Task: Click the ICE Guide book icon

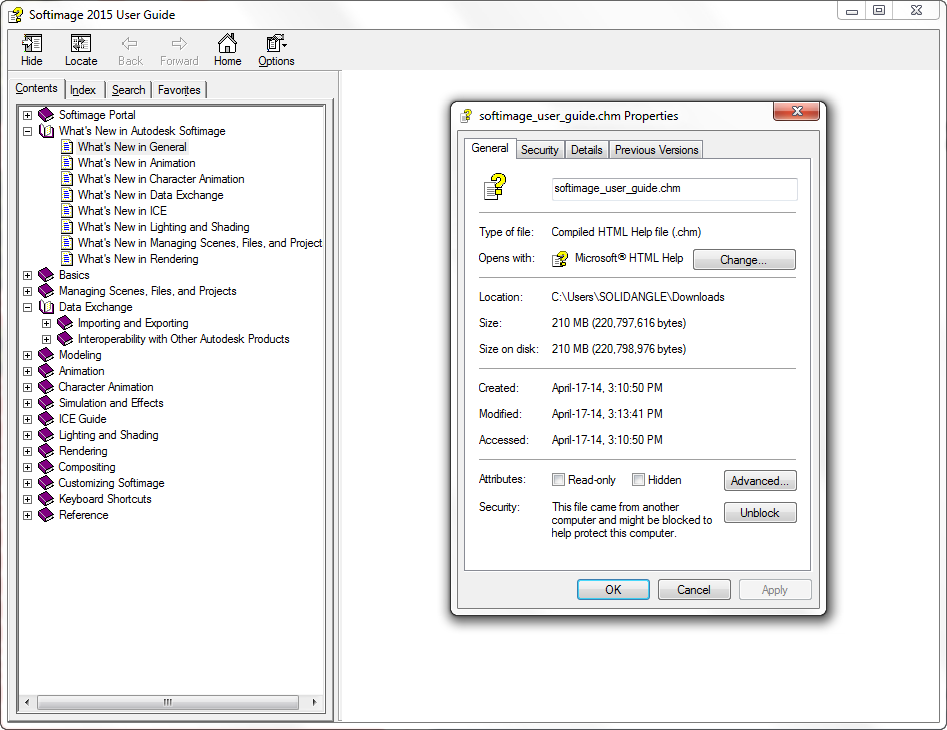Action: (46, 419)
